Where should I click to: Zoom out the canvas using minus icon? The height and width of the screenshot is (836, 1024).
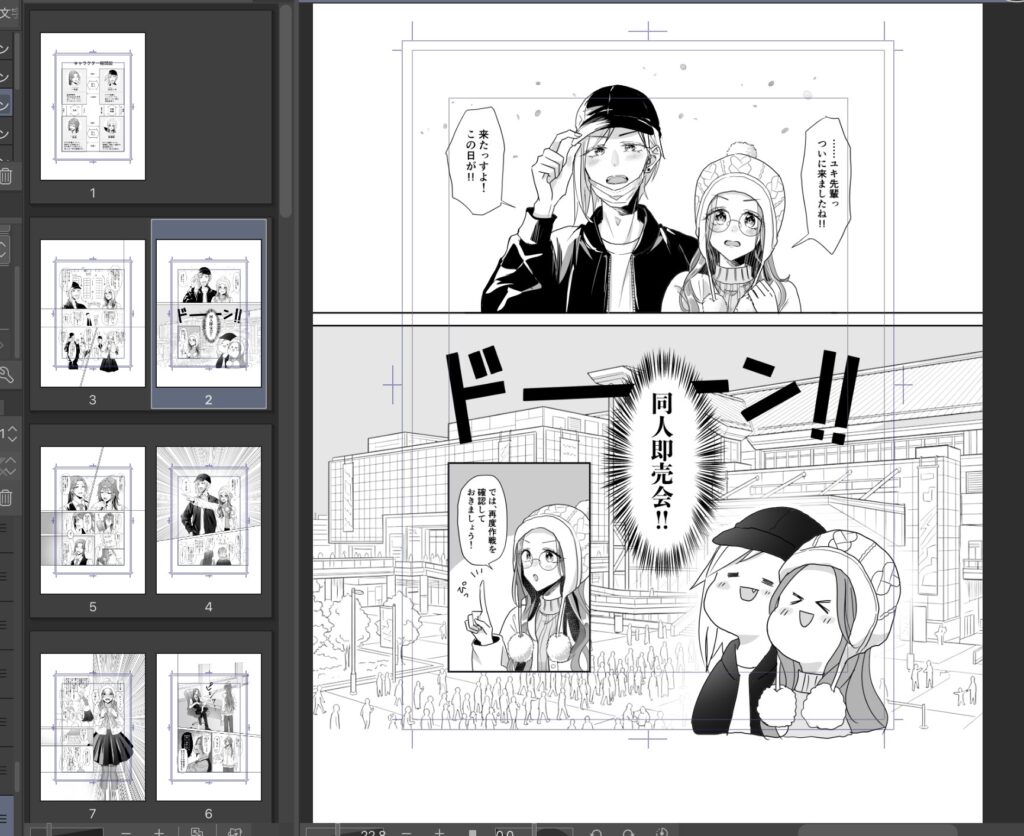pos(407,831)
